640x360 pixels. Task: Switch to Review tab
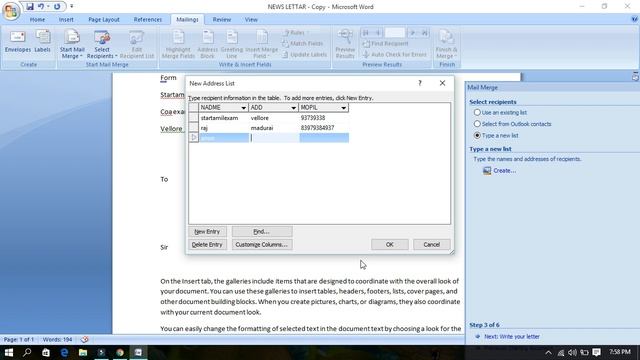point(222,19)
